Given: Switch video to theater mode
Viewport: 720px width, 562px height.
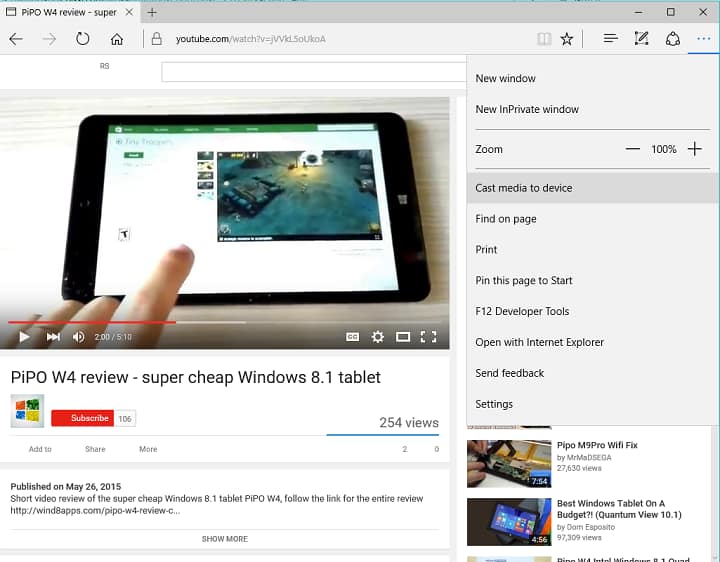Looking at the screenshot, I should (x=403, y=337).
